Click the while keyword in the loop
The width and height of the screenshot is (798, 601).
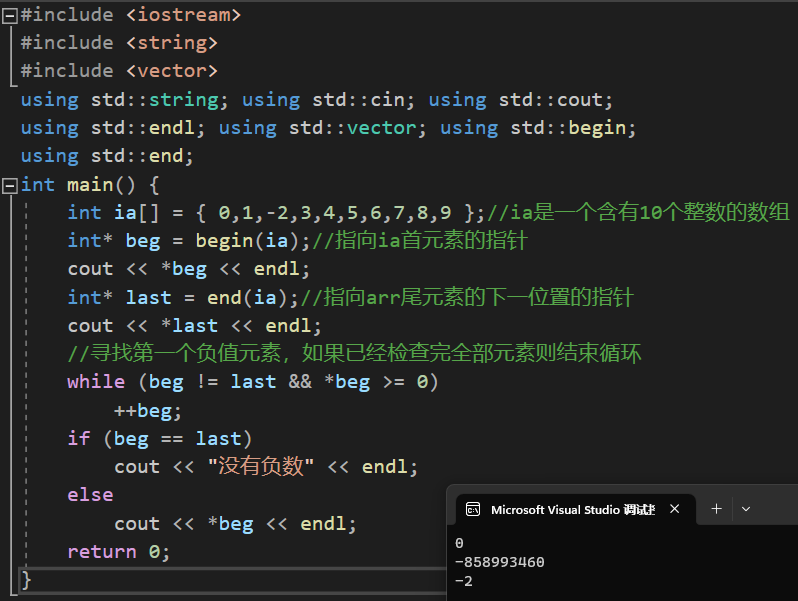96,382
